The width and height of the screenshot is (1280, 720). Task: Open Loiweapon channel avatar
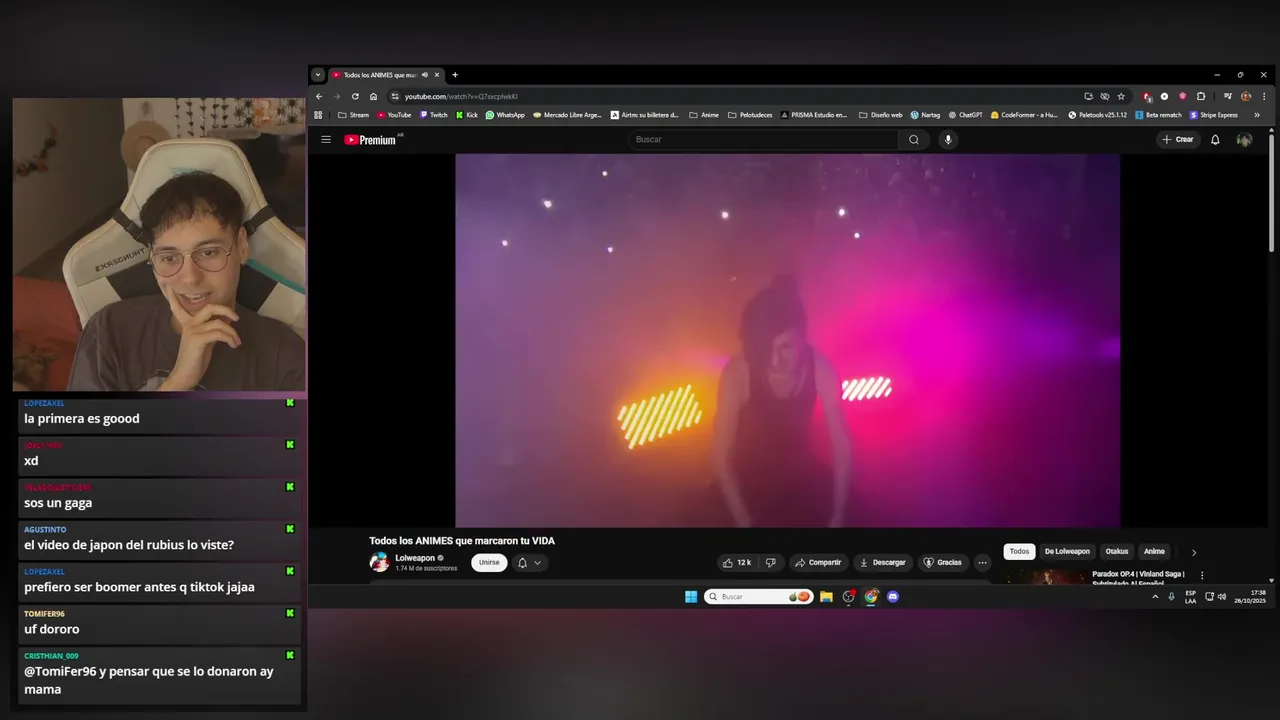379,562
